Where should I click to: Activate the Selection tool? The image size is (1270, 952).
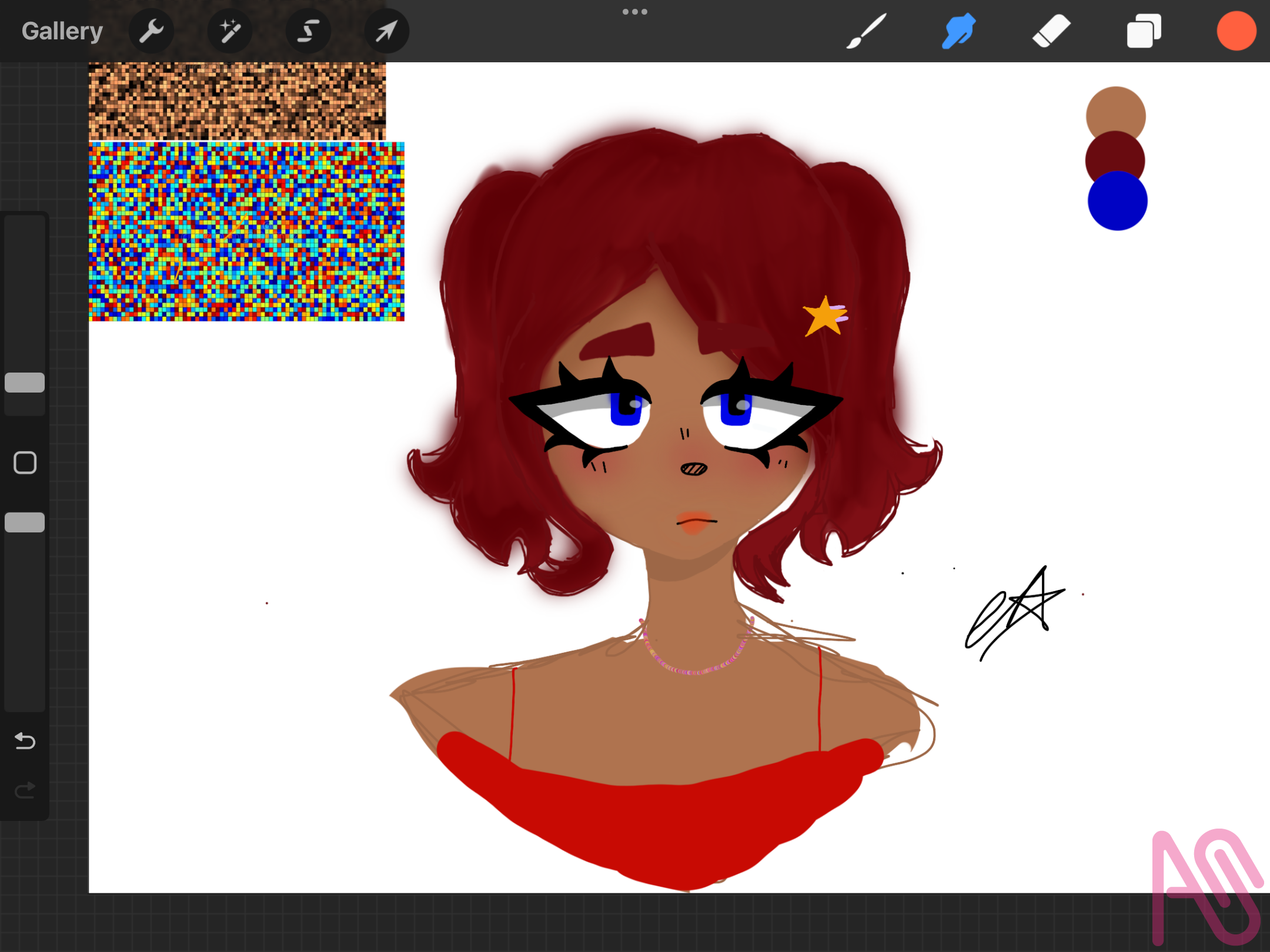308,31
